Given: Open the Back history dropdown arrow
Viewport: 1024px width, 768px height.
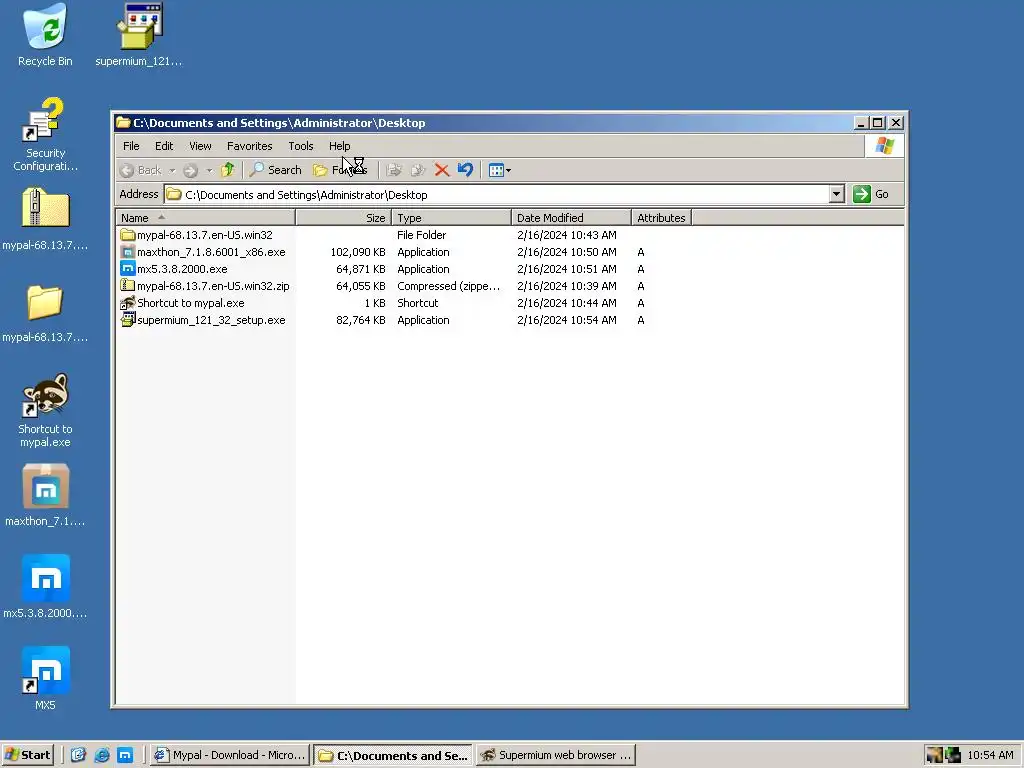Looking at the screenshot, I should 172,170.
